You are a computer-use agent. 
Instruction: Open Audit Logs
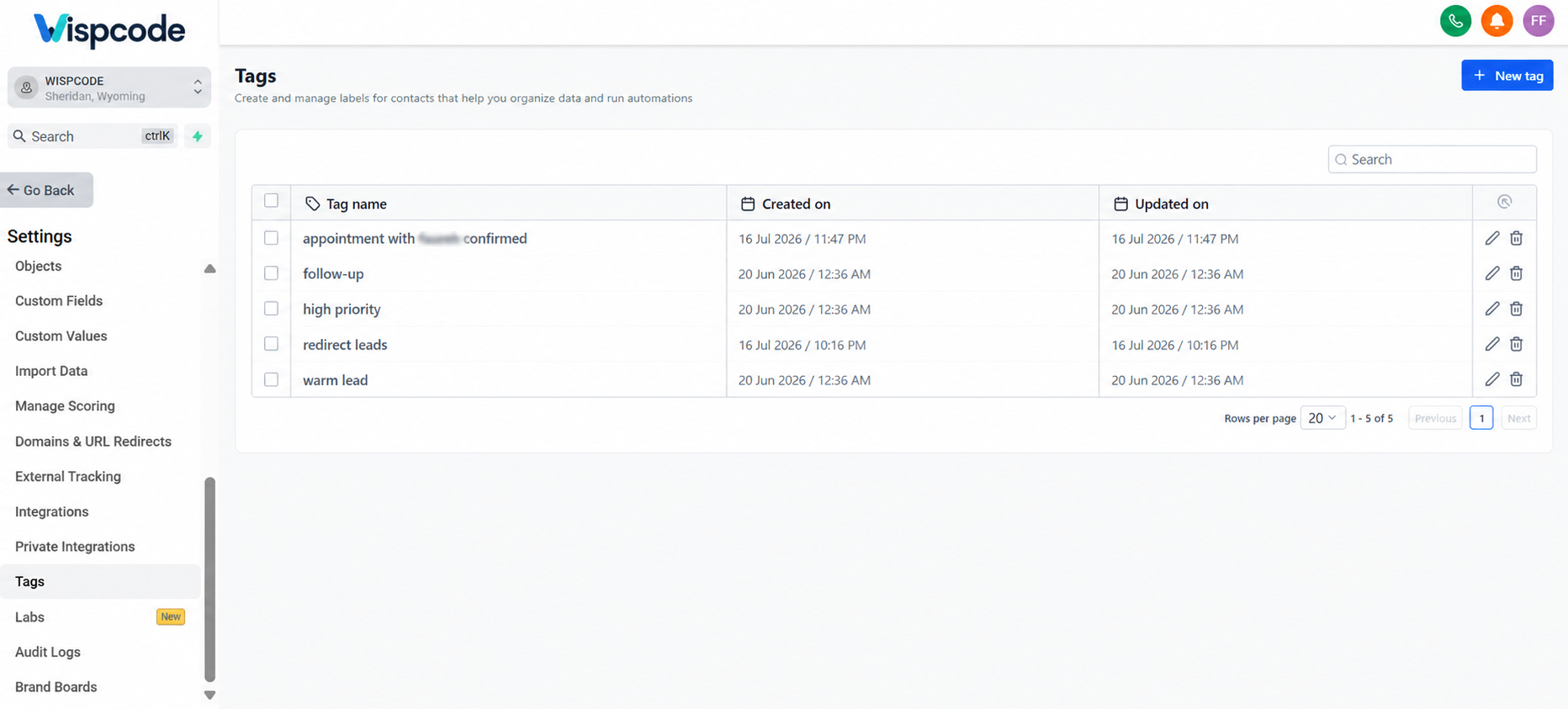(48, 652)
